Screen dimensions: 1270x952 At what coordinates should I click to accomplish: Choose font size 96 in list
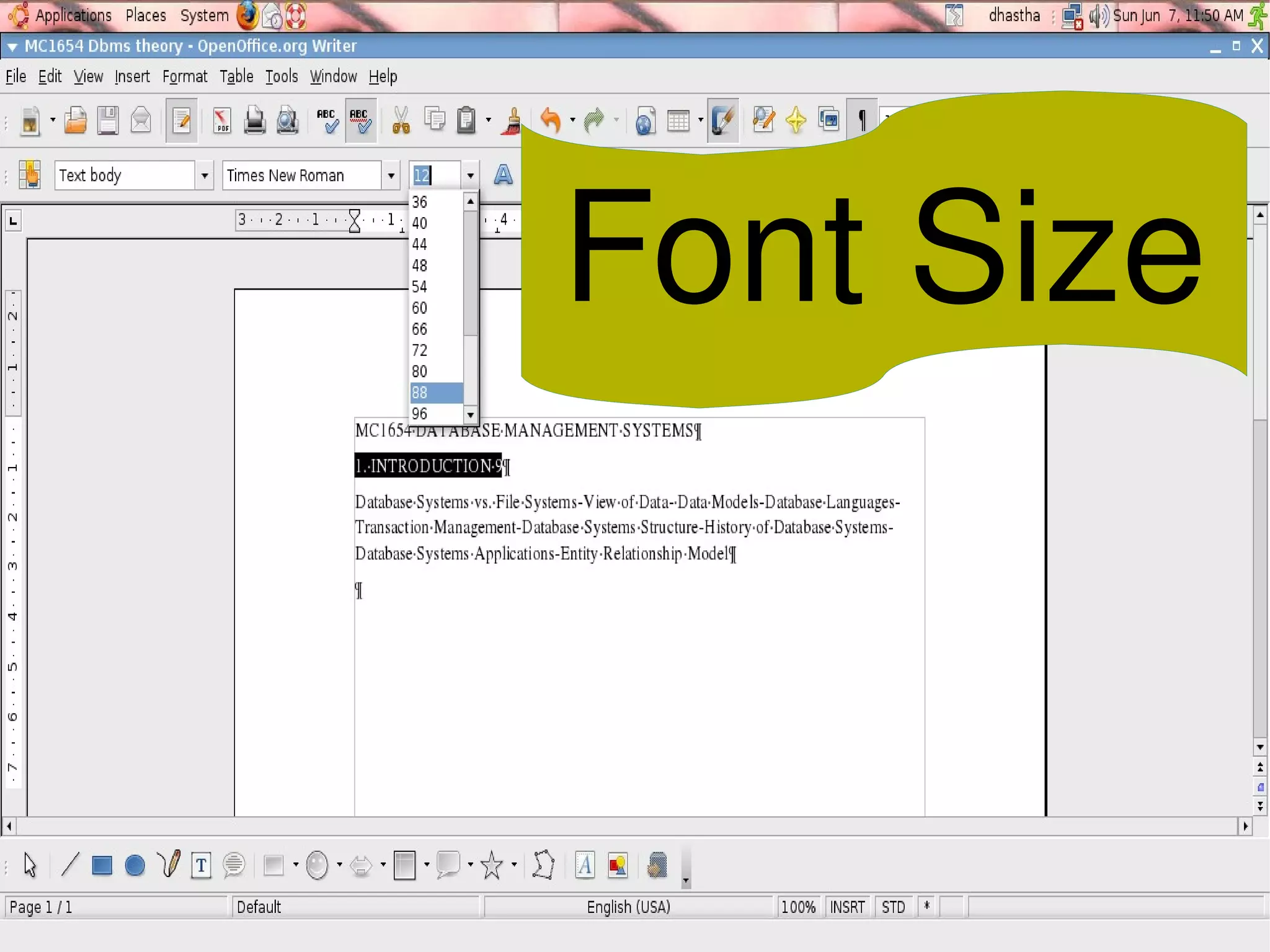436,414
